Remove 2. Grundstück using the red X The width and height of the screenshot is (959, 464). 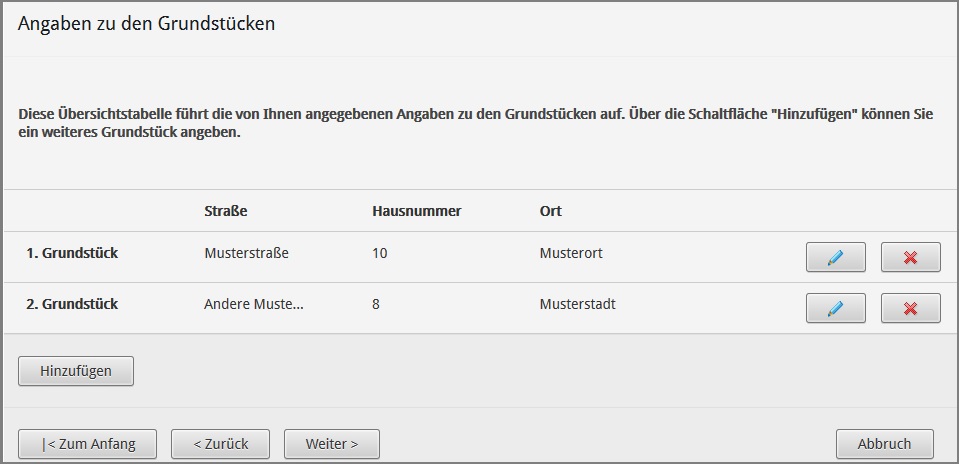click(910, 308)
